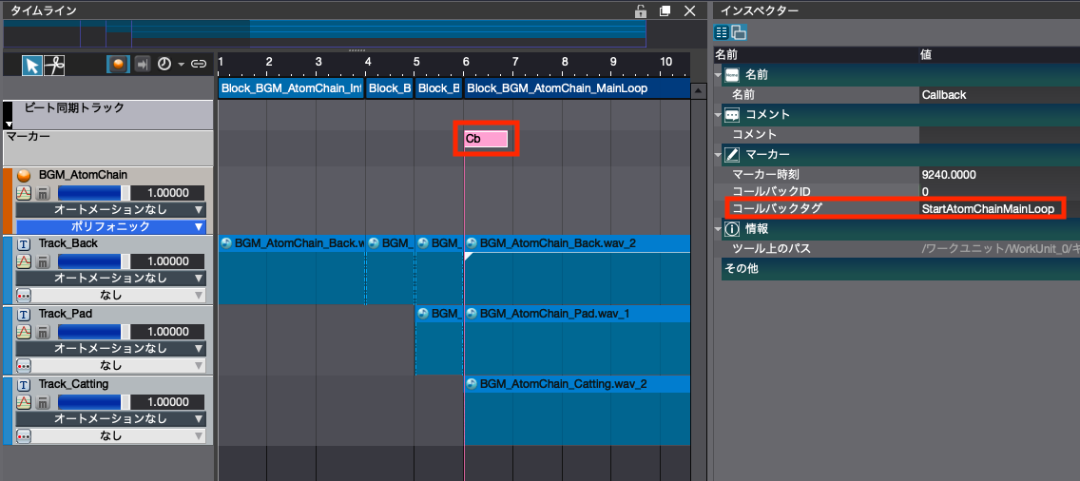This screenshot has width=1080, height=481.
Task: Adjust the Track_Pad volume slider
Action: tap(90, 332)
